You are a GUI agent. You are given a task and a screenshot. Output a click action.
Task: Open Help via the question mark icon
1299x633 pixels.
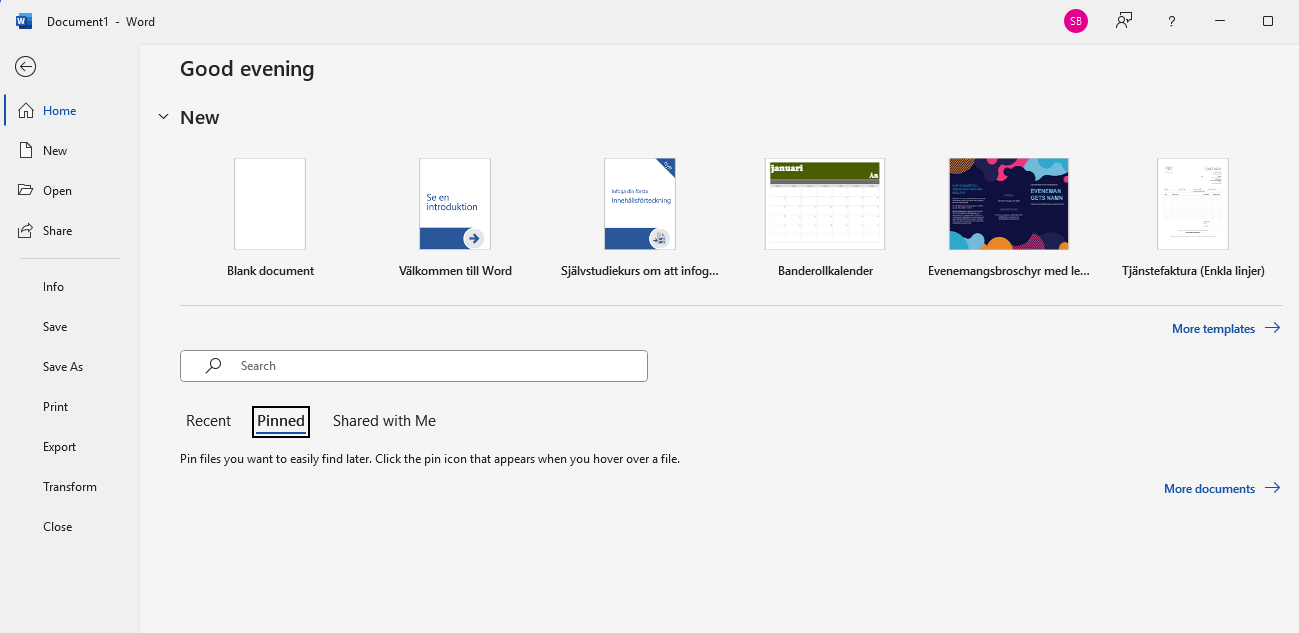[1172, 21]
